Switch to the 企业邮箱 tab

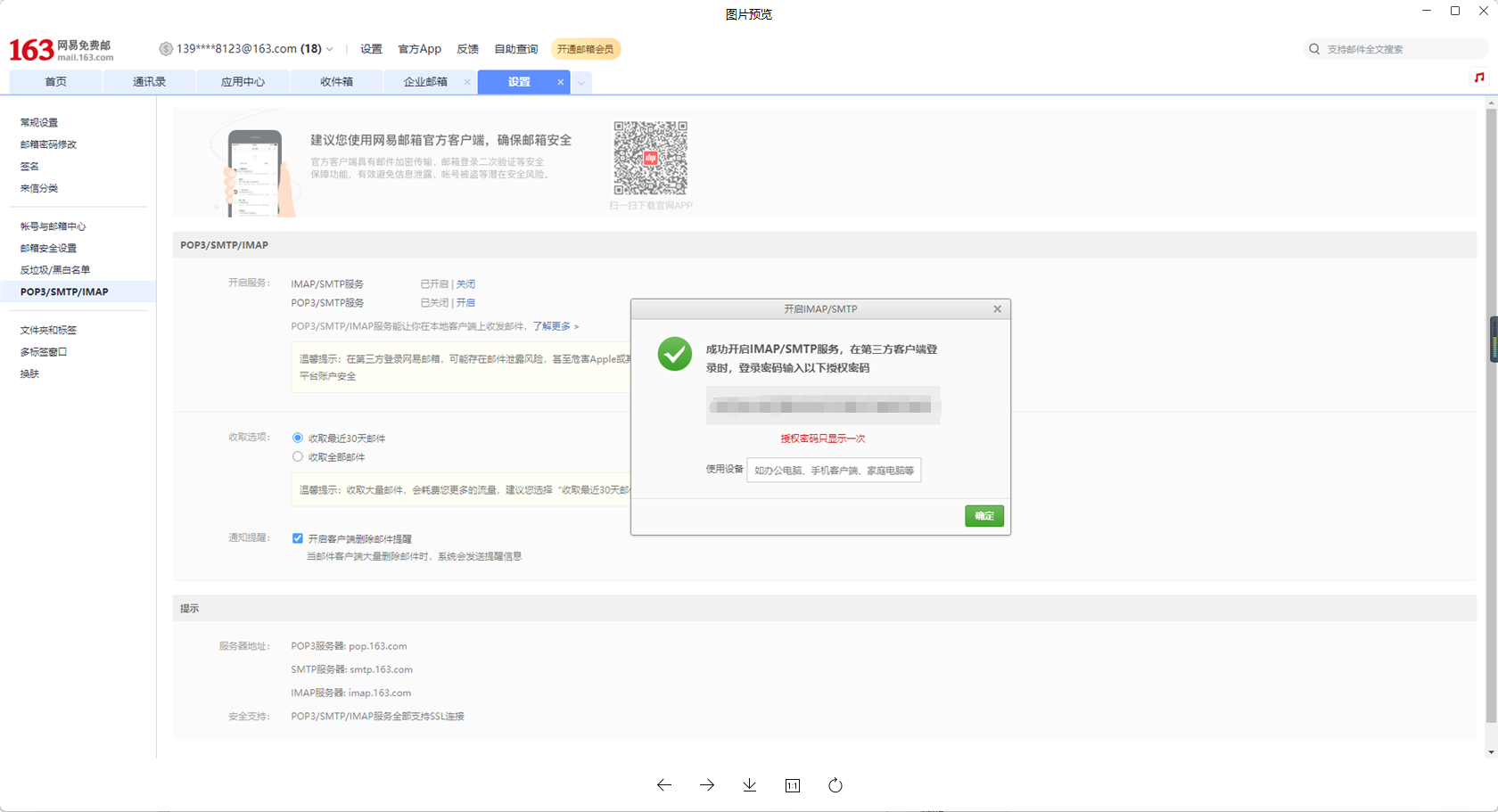tap(425, 82)
